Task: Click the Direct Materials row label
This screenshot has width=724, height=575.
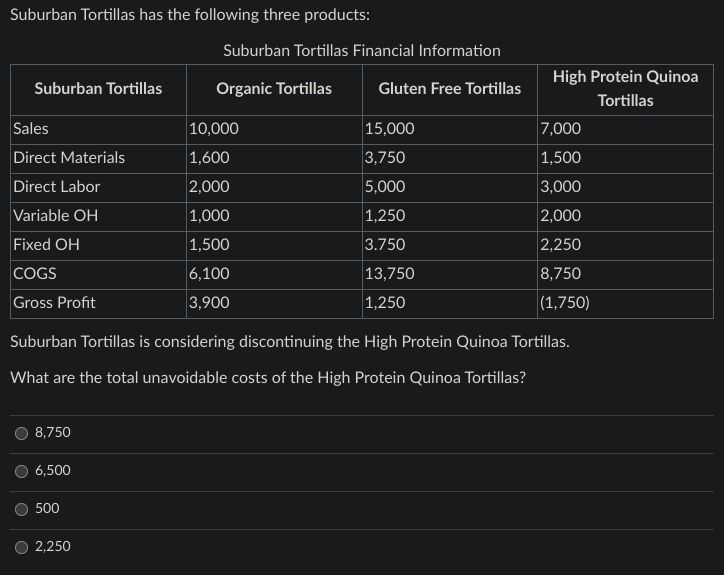Action: [69, 157]
